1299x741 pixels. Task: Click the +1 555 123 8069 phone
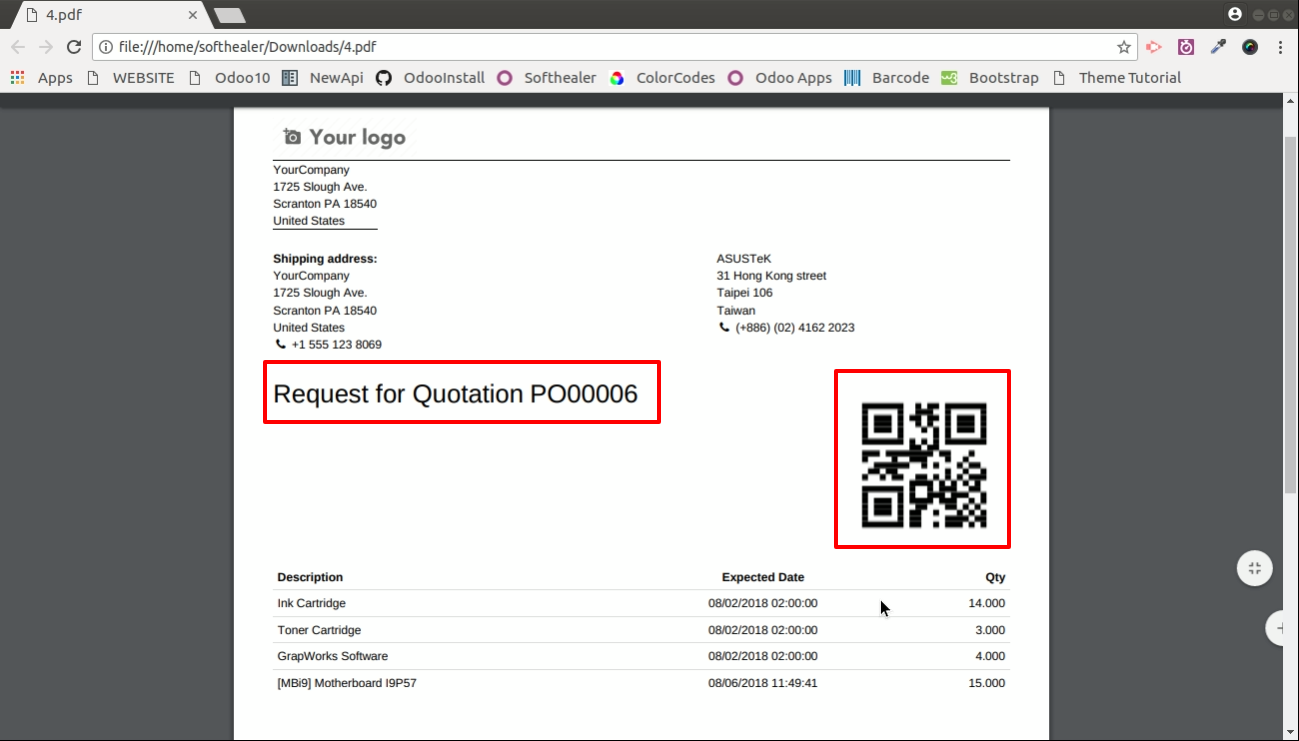pyautogui.click(x=336, y=345)
